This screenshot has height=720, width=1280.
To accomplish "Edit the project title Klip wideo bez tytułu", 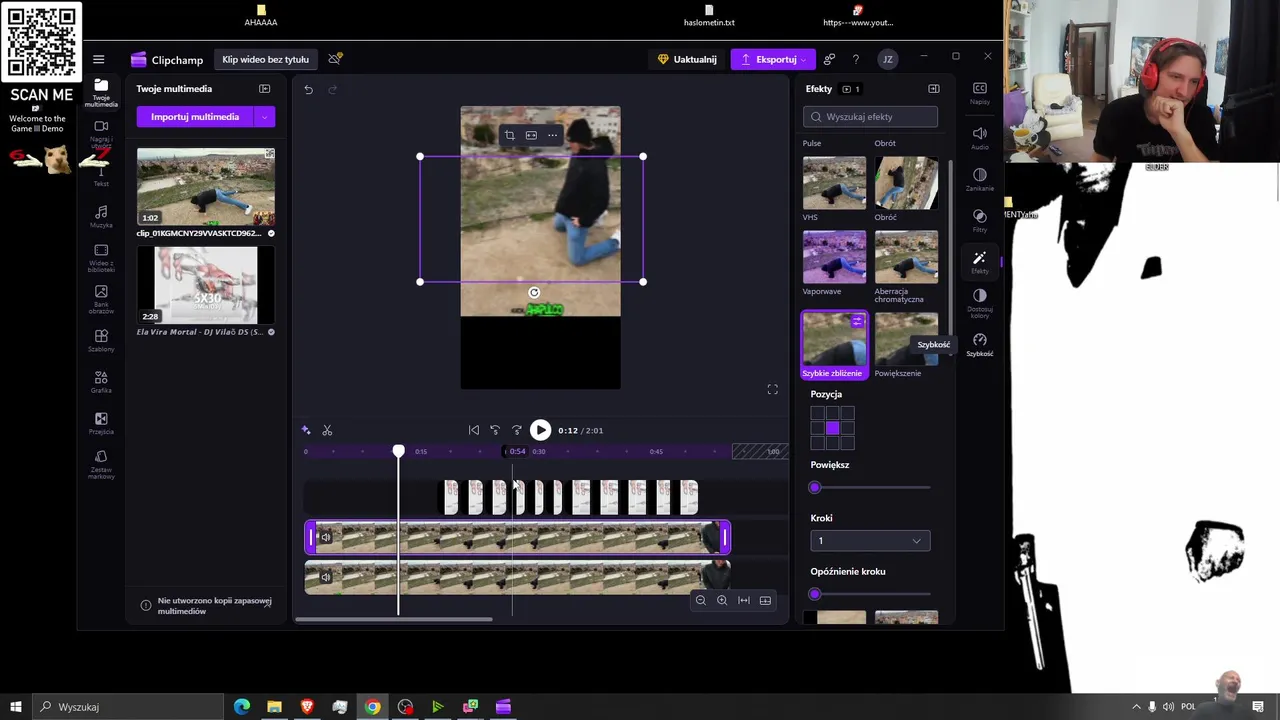I will coord(265,59).
